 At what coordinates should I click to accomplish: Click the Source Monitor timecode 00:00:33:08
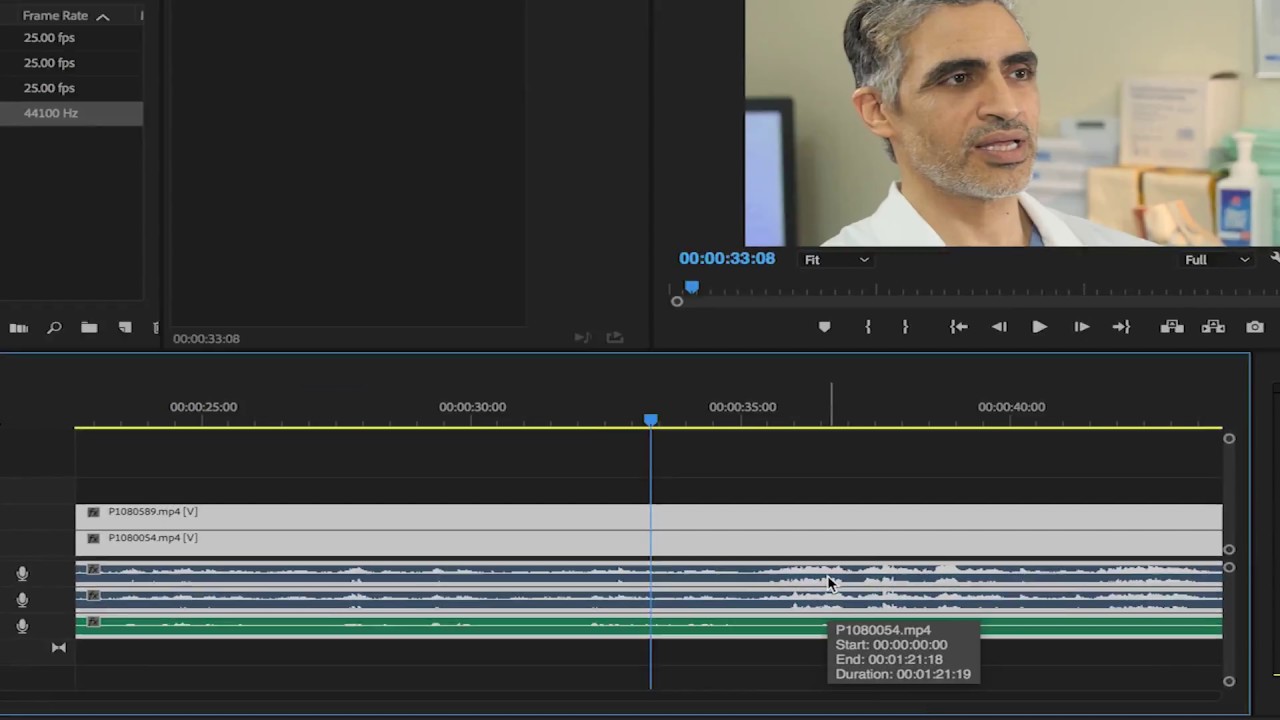point(206,338)
